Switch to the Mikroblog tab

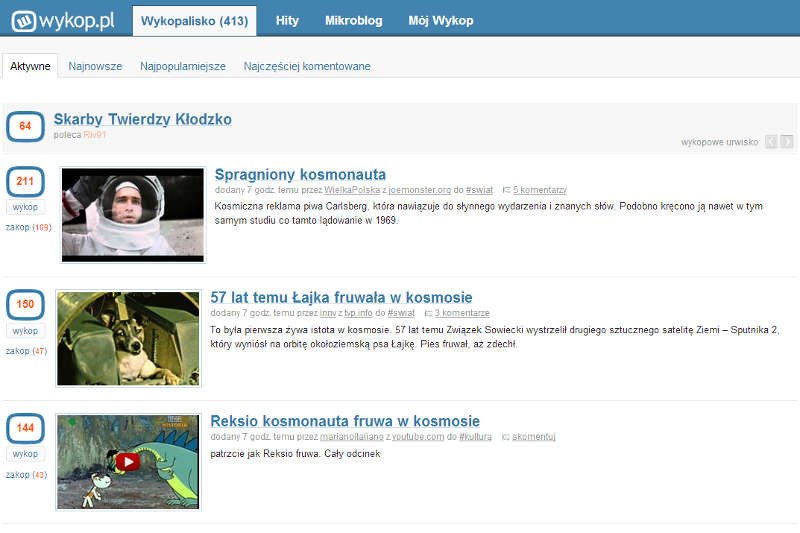pos(353,20)
